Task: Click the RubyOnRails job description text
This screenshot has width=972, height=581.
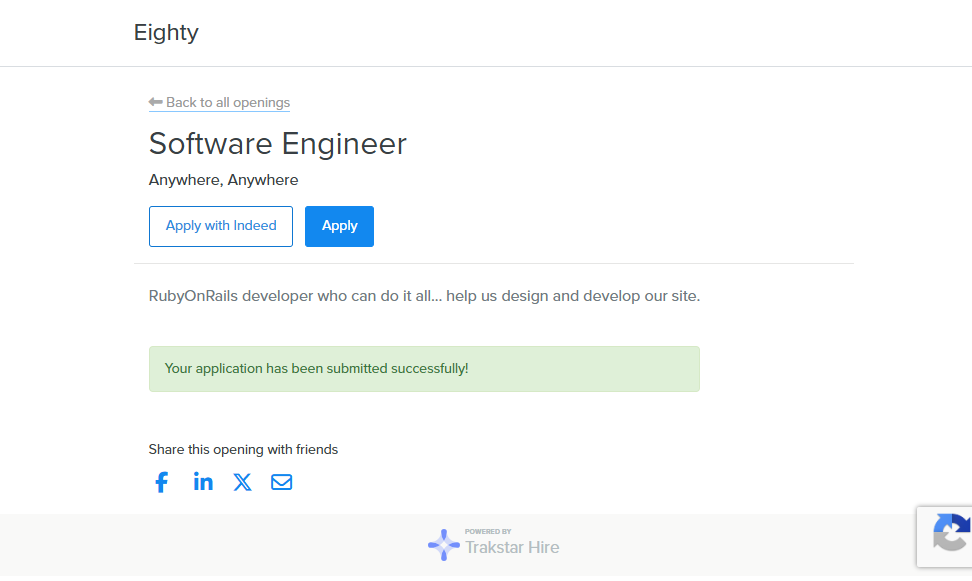Action: tap(424, 296)
